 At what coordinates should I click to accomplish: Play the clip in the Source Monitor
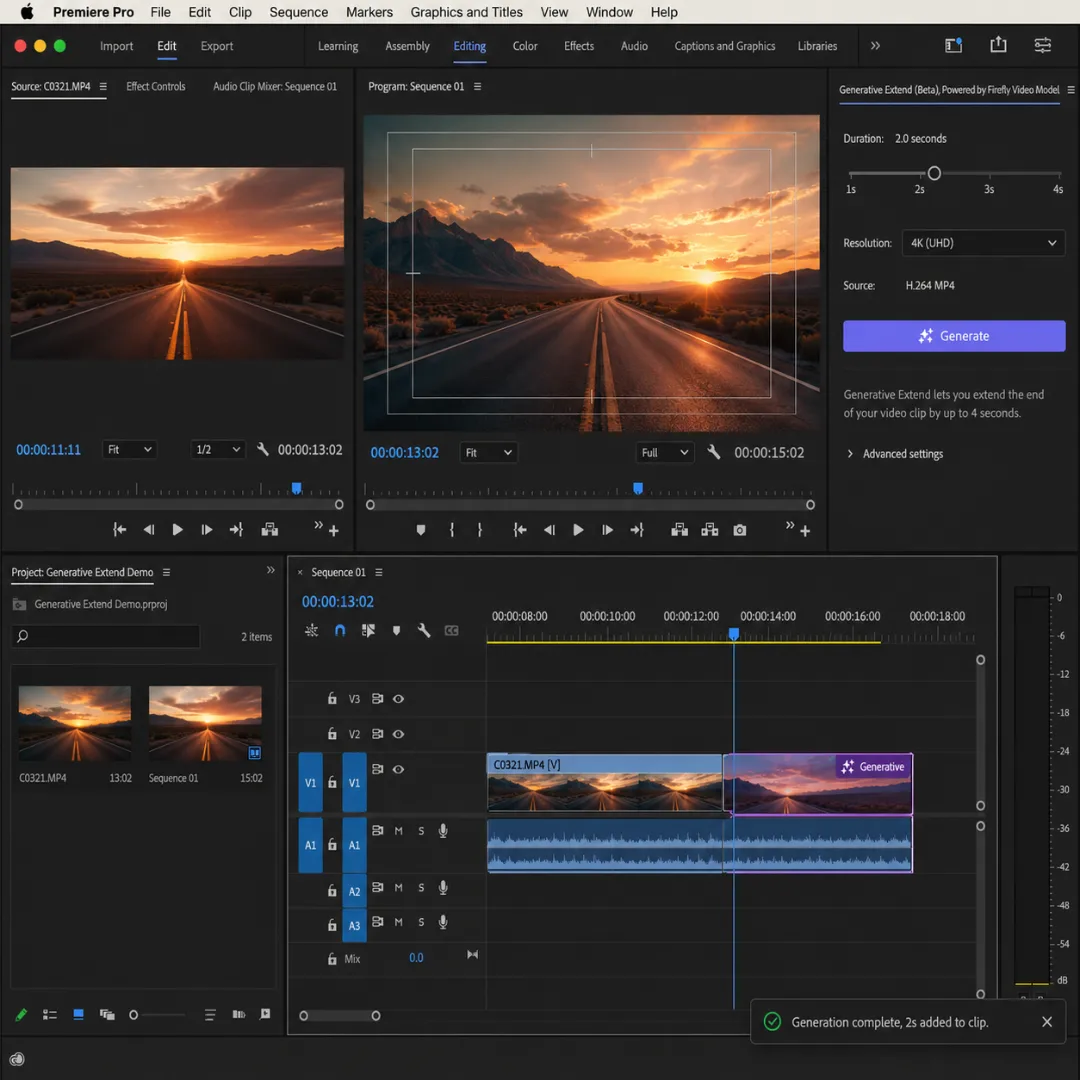(177, 530)
